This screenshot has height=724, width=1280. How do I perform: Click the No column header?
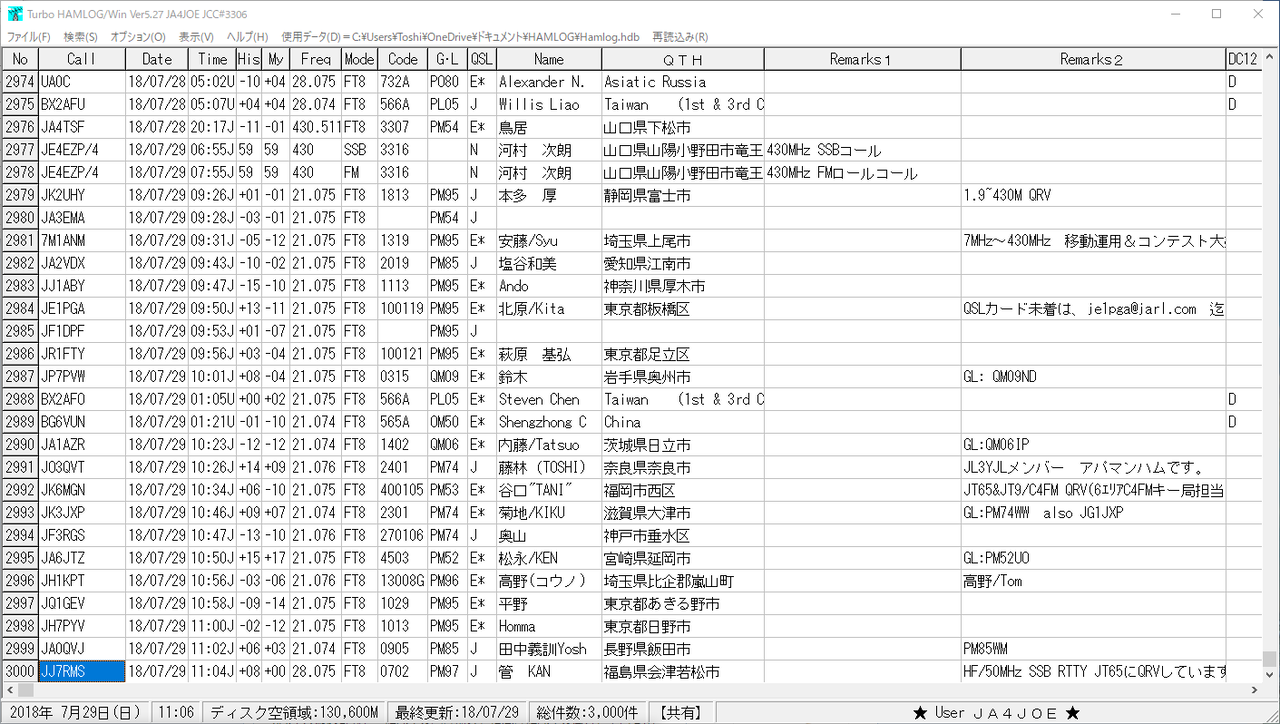pyautogui.click(x=20, y=59)
